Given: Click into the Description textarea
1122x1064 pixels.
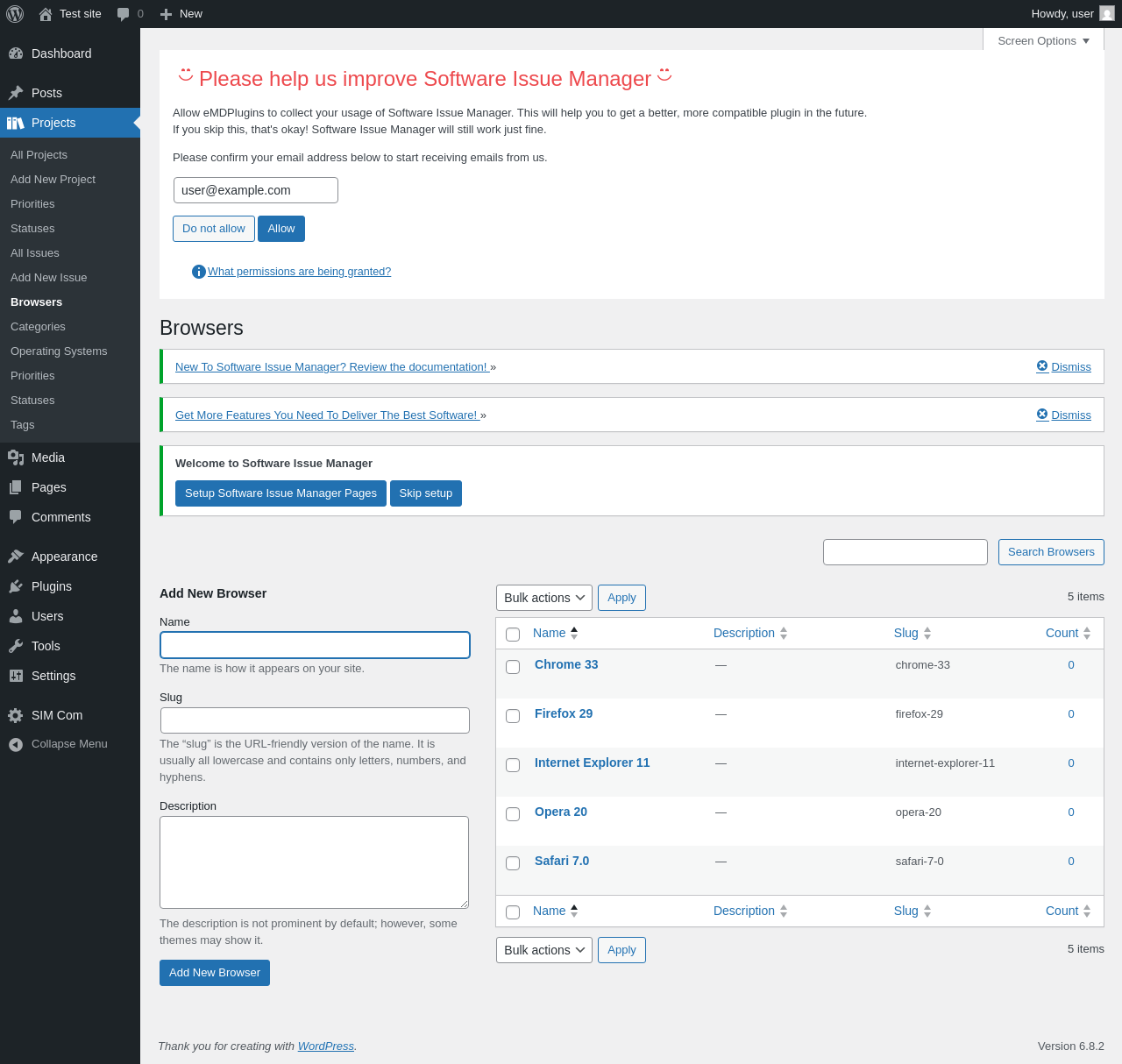Looking at the screenshot, I should click(314, 862).
